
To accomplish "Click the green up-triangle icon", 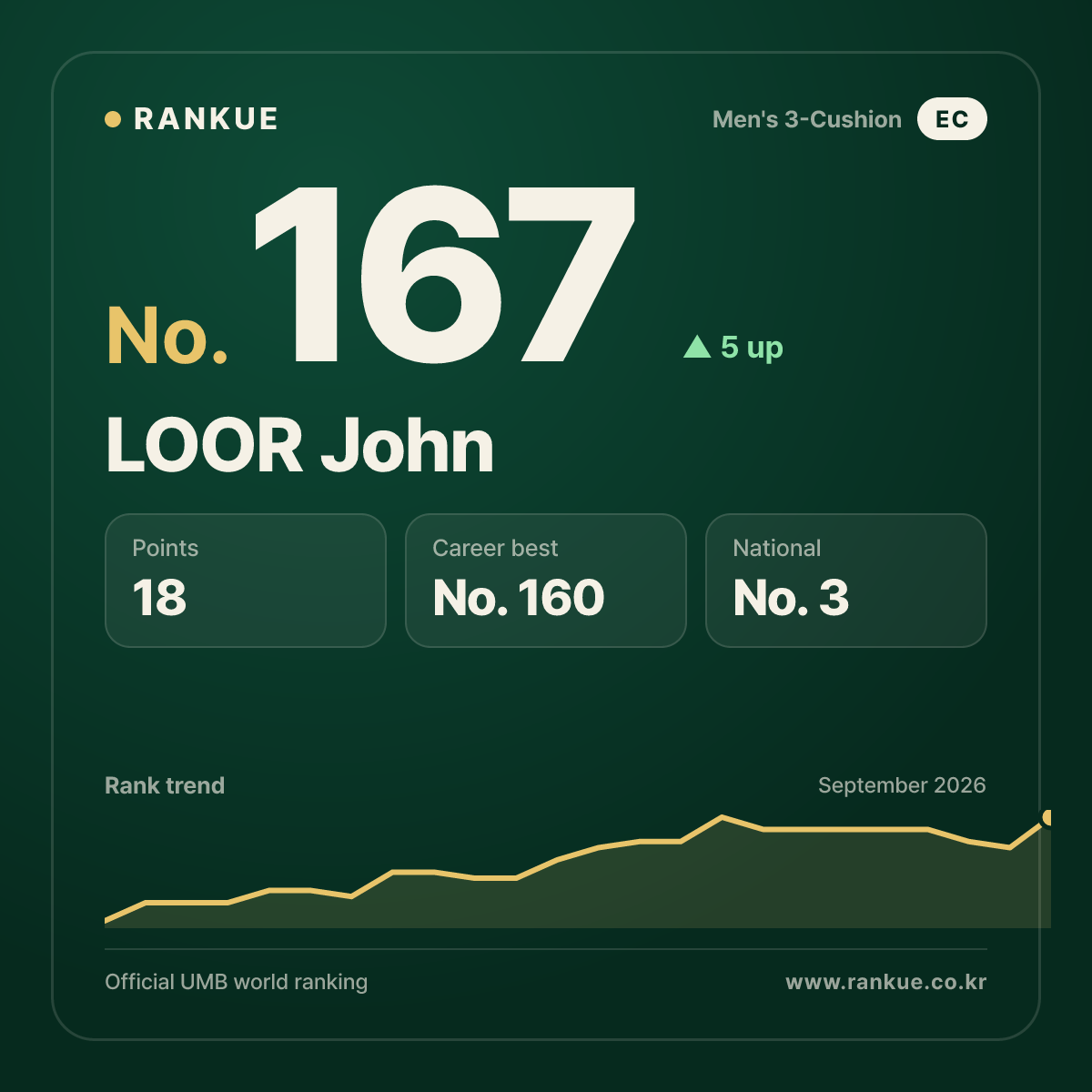I will click(x=697, y=347).
